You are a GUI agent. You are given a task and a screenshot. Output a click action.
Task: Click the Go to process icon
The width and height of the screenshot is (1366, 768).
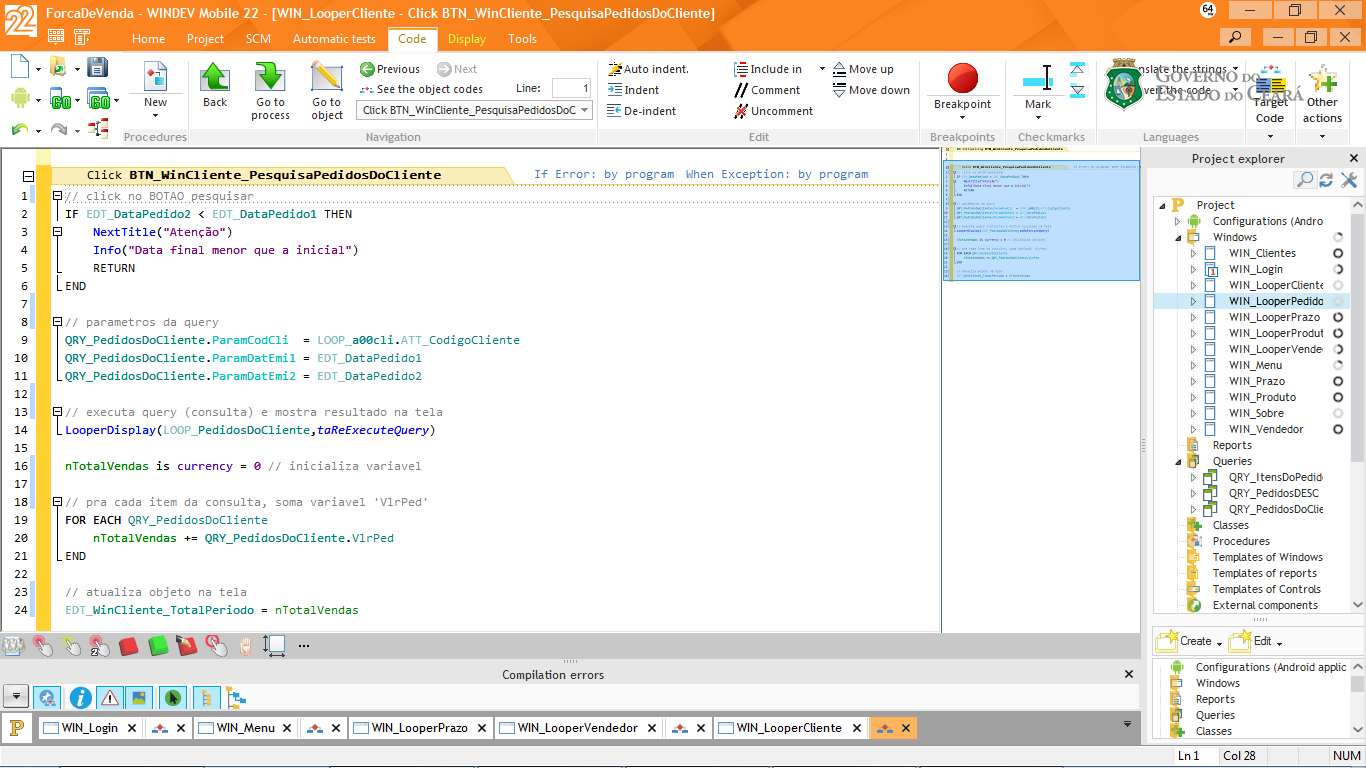[270, 78]
